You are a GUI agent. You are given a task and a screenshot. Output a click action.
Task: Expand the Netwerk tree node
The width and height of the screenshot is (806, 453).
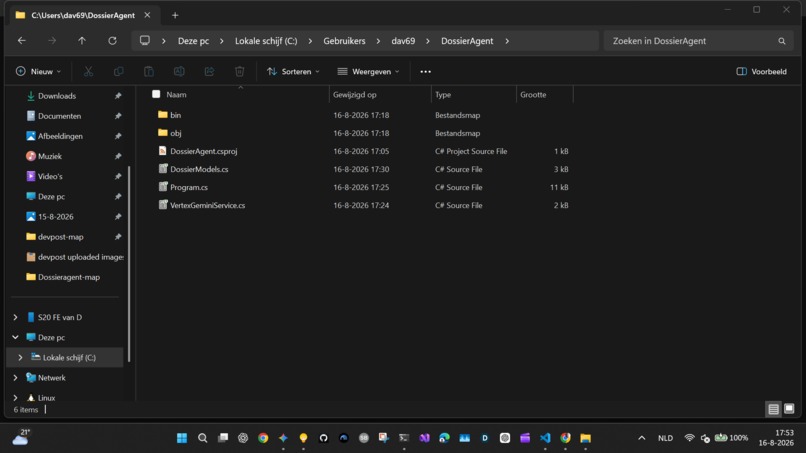pos(15,377)
